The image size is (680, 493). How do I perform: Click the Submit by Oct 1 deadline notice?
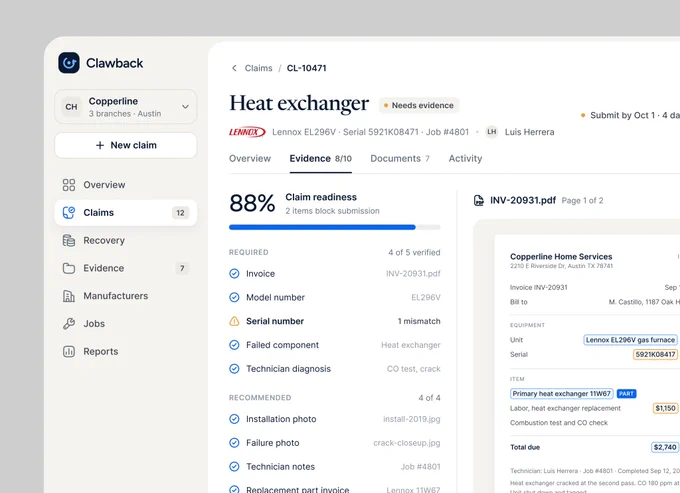630,115
